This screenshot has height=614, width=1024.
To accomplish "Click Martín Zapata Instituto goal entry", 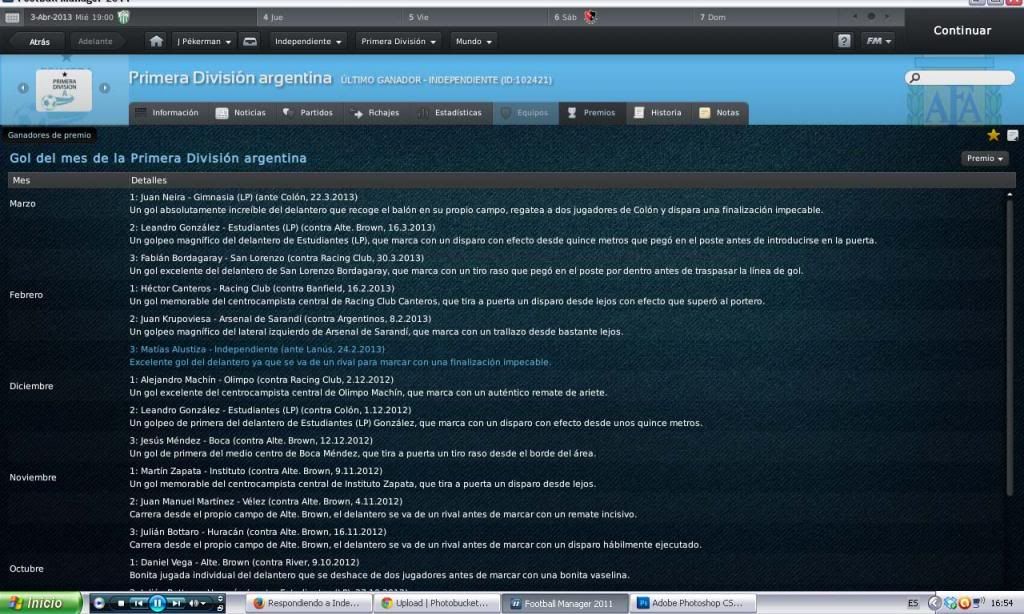I will tap(362, 477).
